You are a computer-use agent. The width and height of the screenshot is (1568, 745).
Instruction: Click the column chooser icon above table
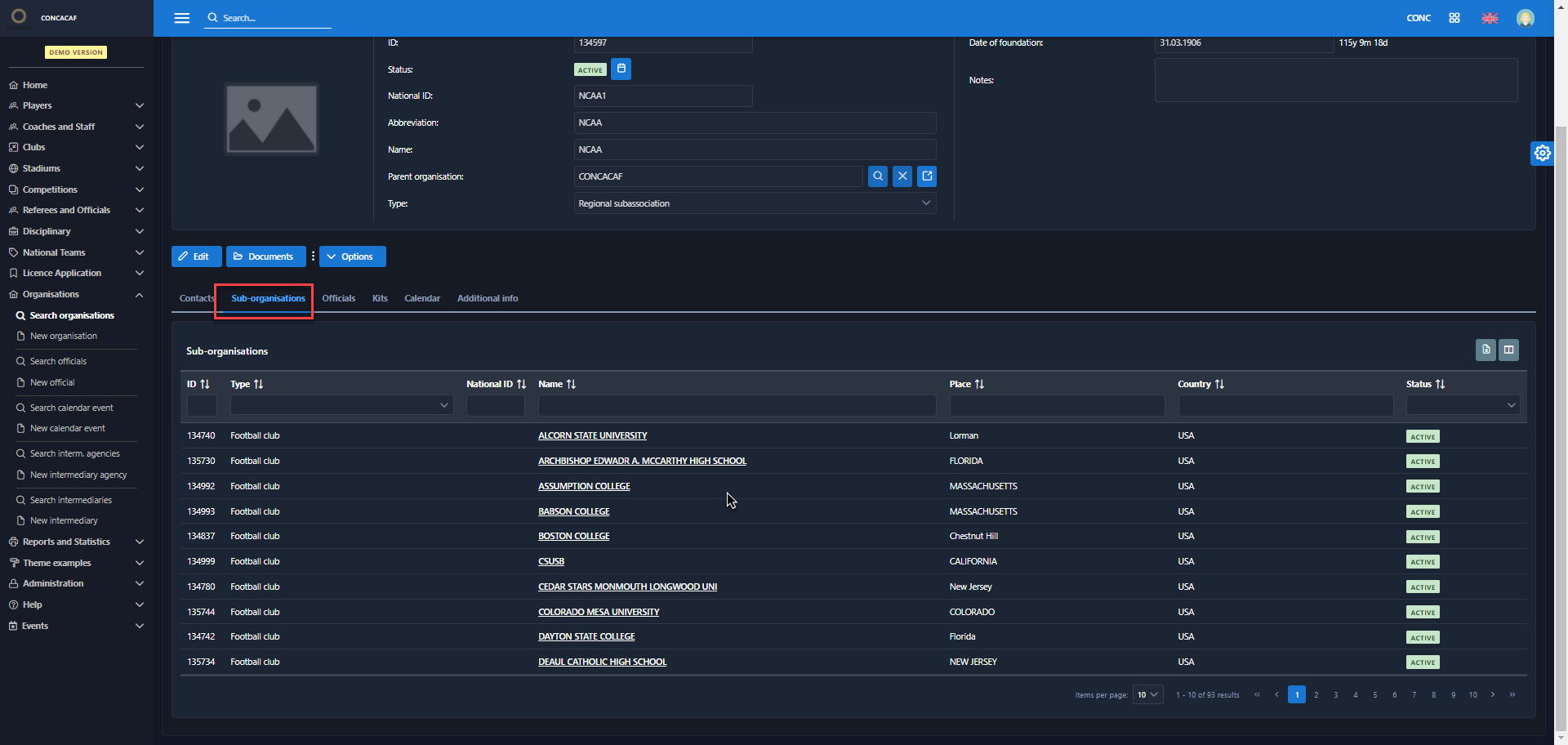[x=1508, y=350]
